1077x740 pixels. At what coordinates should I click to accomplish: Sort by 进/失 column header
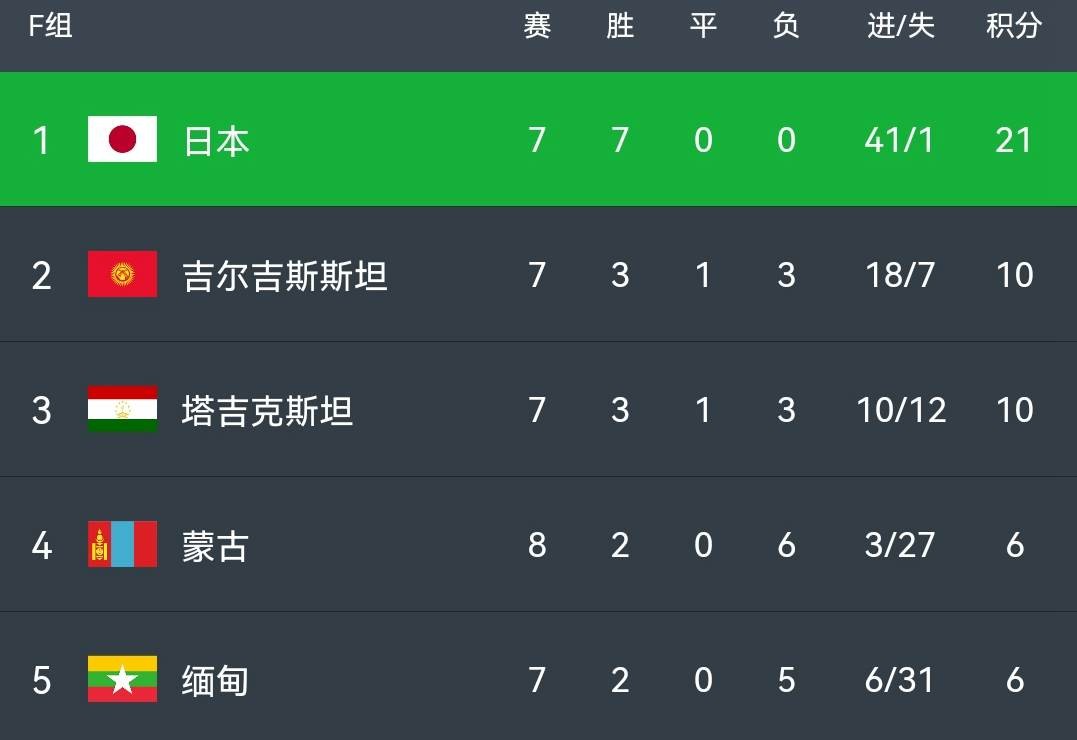coord(900,26)
